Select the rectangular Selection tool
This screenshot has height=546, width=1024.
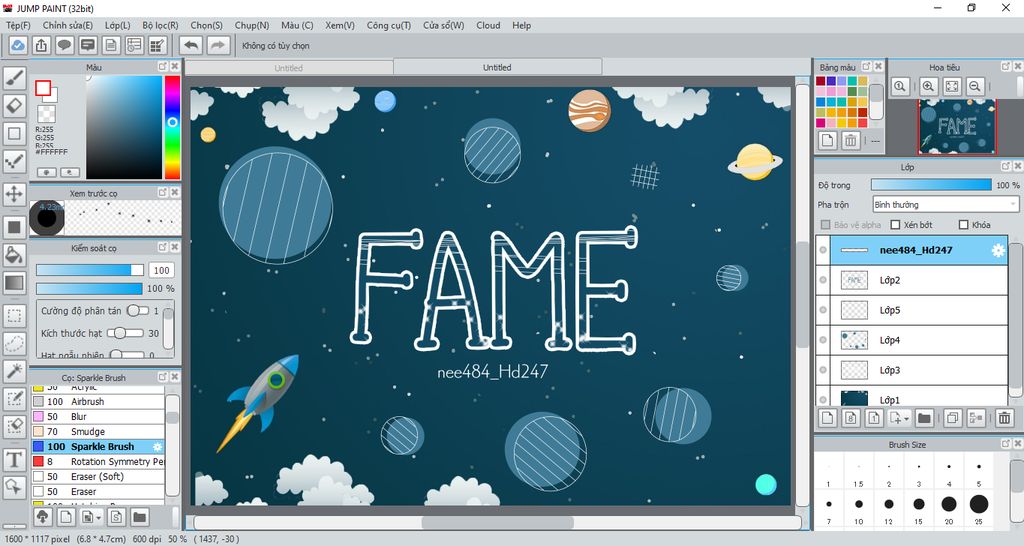click(14, 316)
